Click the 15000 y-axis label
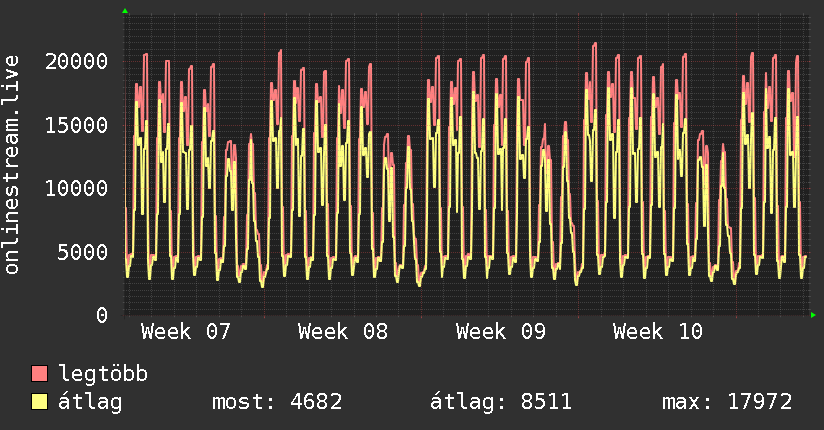824x430 pixels. point(77,125)
